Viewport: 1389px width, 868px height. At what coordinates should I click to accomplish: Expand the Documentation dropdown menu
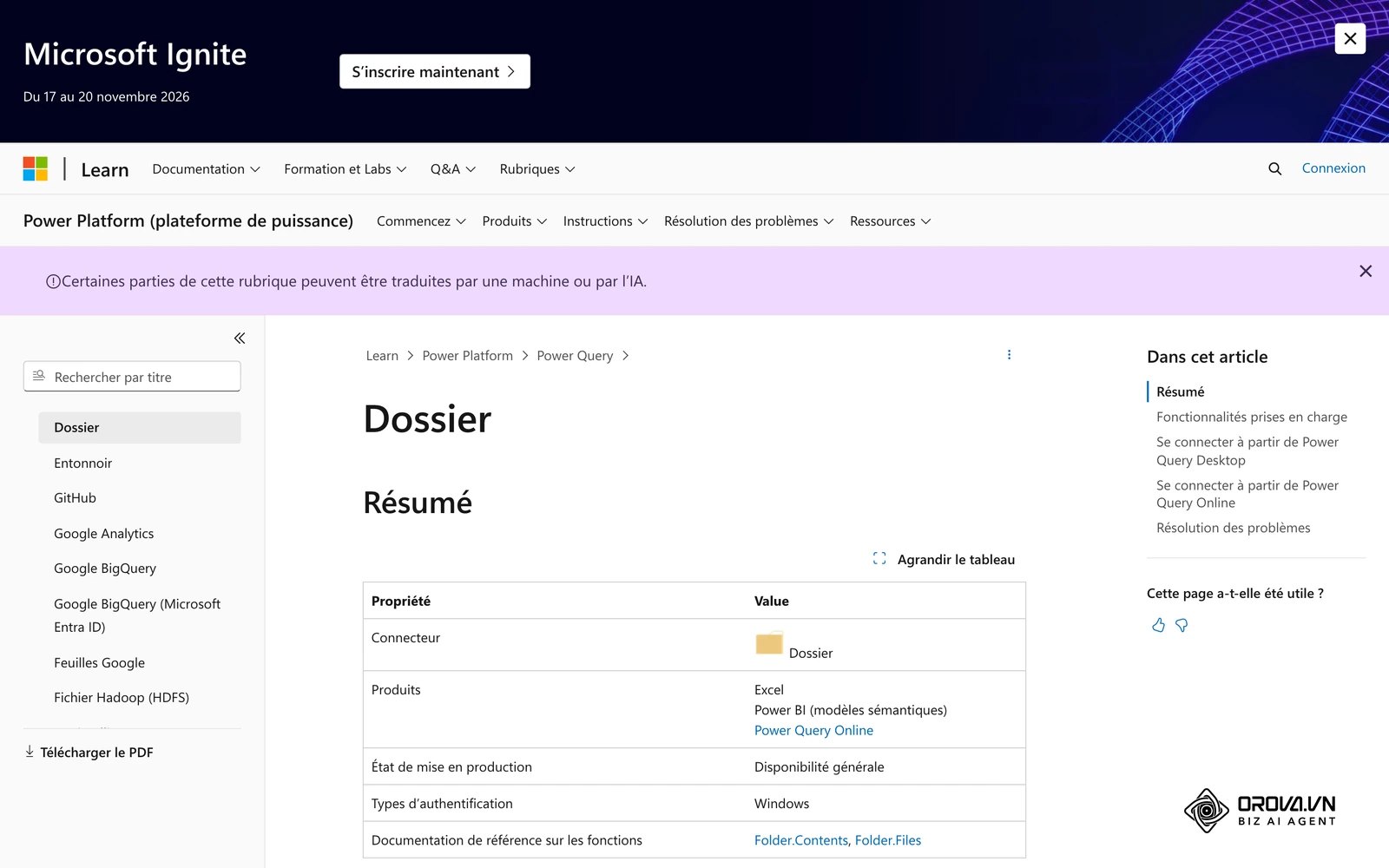click(207, 169)
